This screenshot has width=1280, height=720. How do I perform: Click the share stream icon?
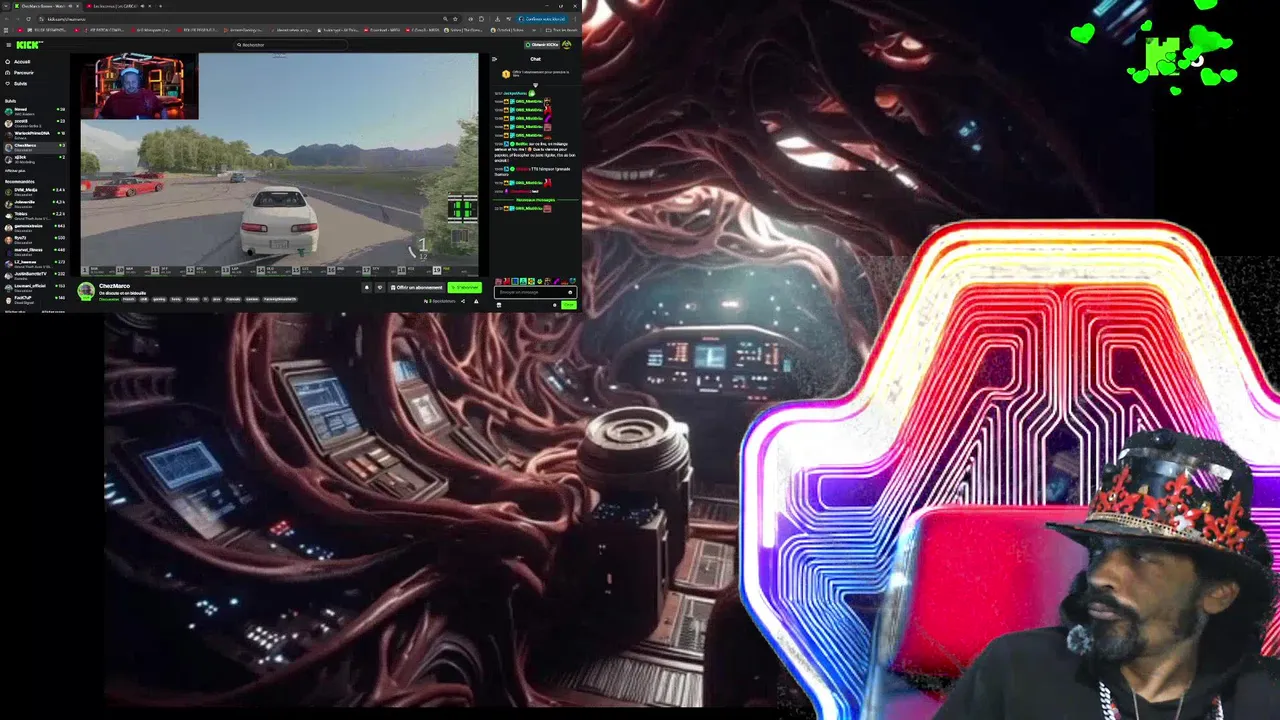coord(463,301)
